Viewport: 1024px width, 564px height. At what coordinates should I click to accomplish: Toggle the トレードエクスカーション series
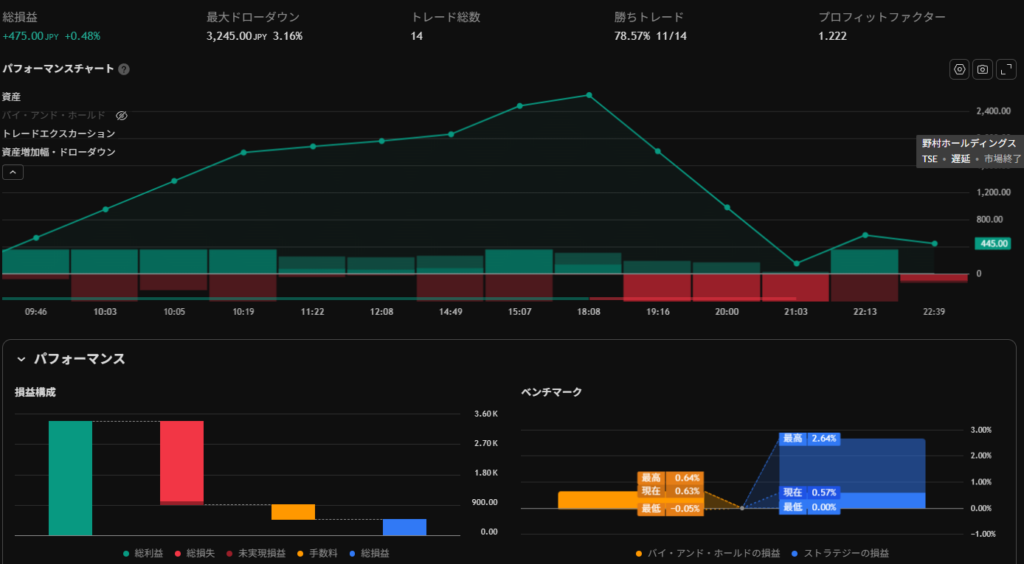pos(58,134)
